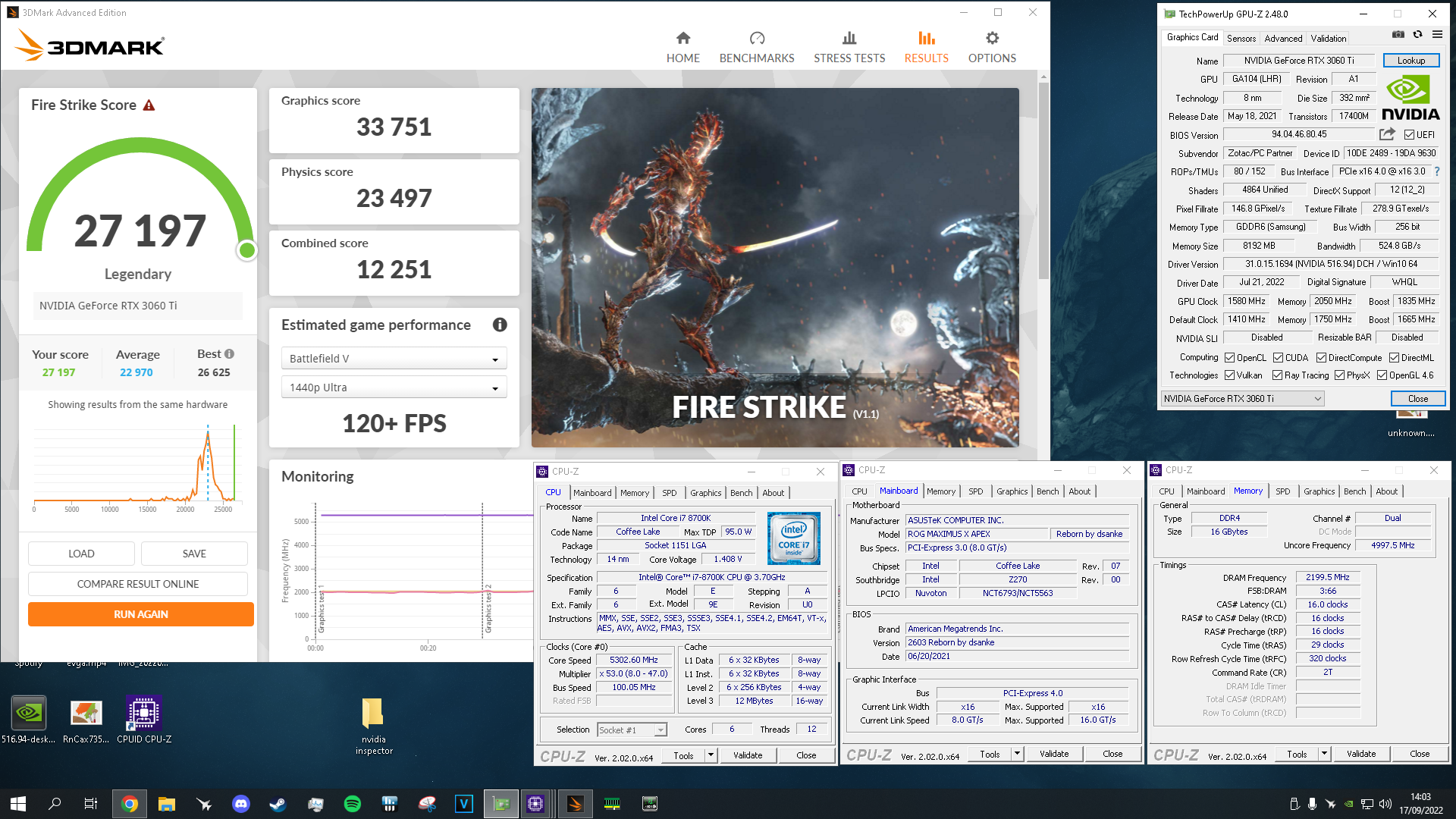Click the green dot on score gauge
The height and width of the screenshot is (819, 1456).
click(246, 250)
